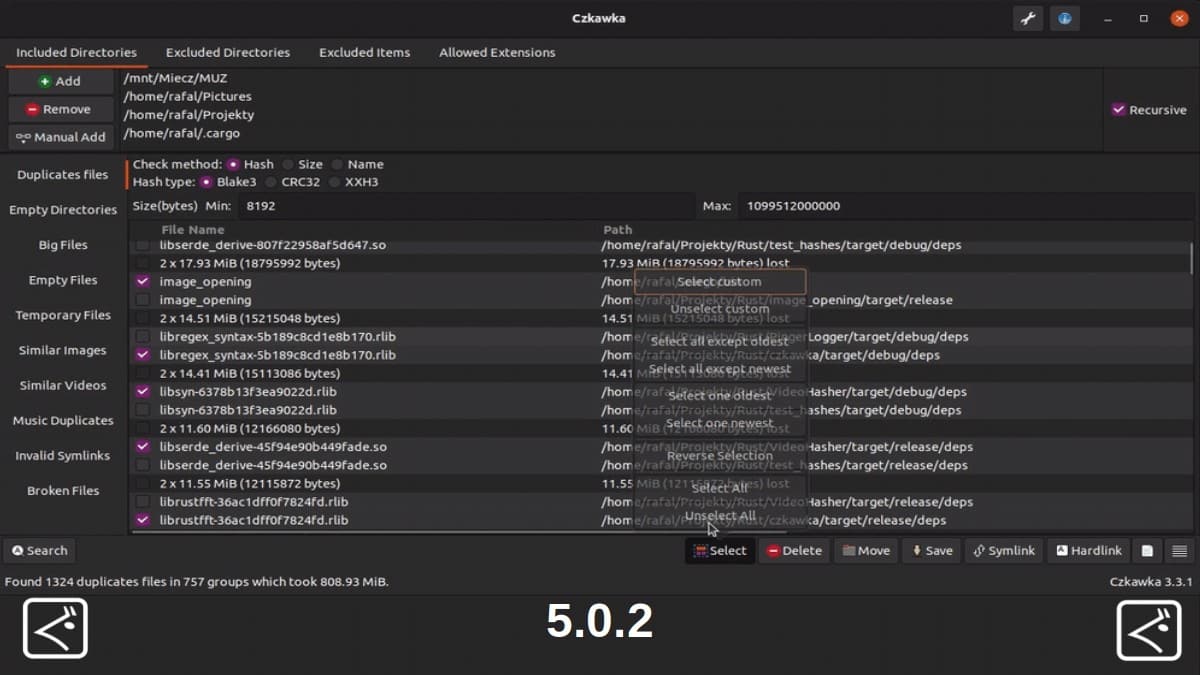Click the Move files folder icon button
This screenshot has width=1200, height=675.
pyautogui.click(x=865, y=550)
